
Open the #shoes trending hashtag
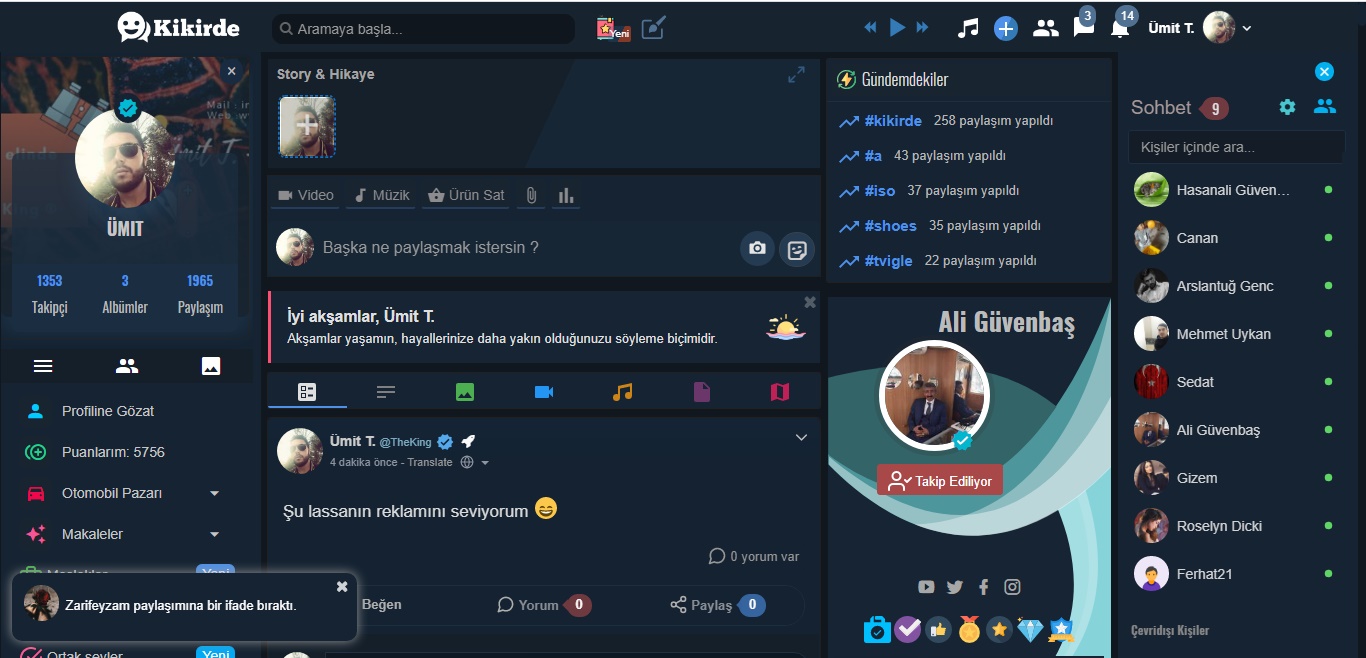point(891,226)
